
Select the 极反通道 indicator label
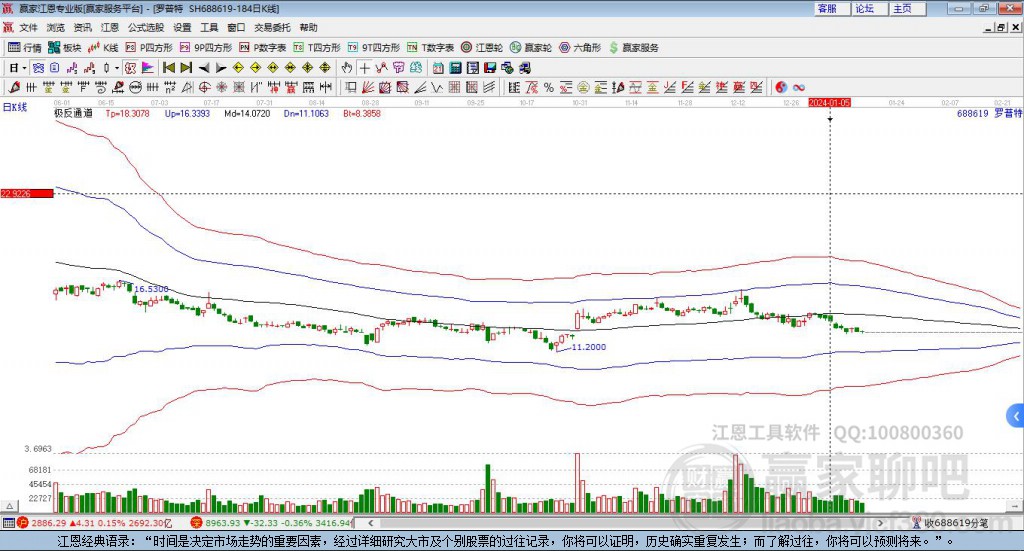coord(73,114)
